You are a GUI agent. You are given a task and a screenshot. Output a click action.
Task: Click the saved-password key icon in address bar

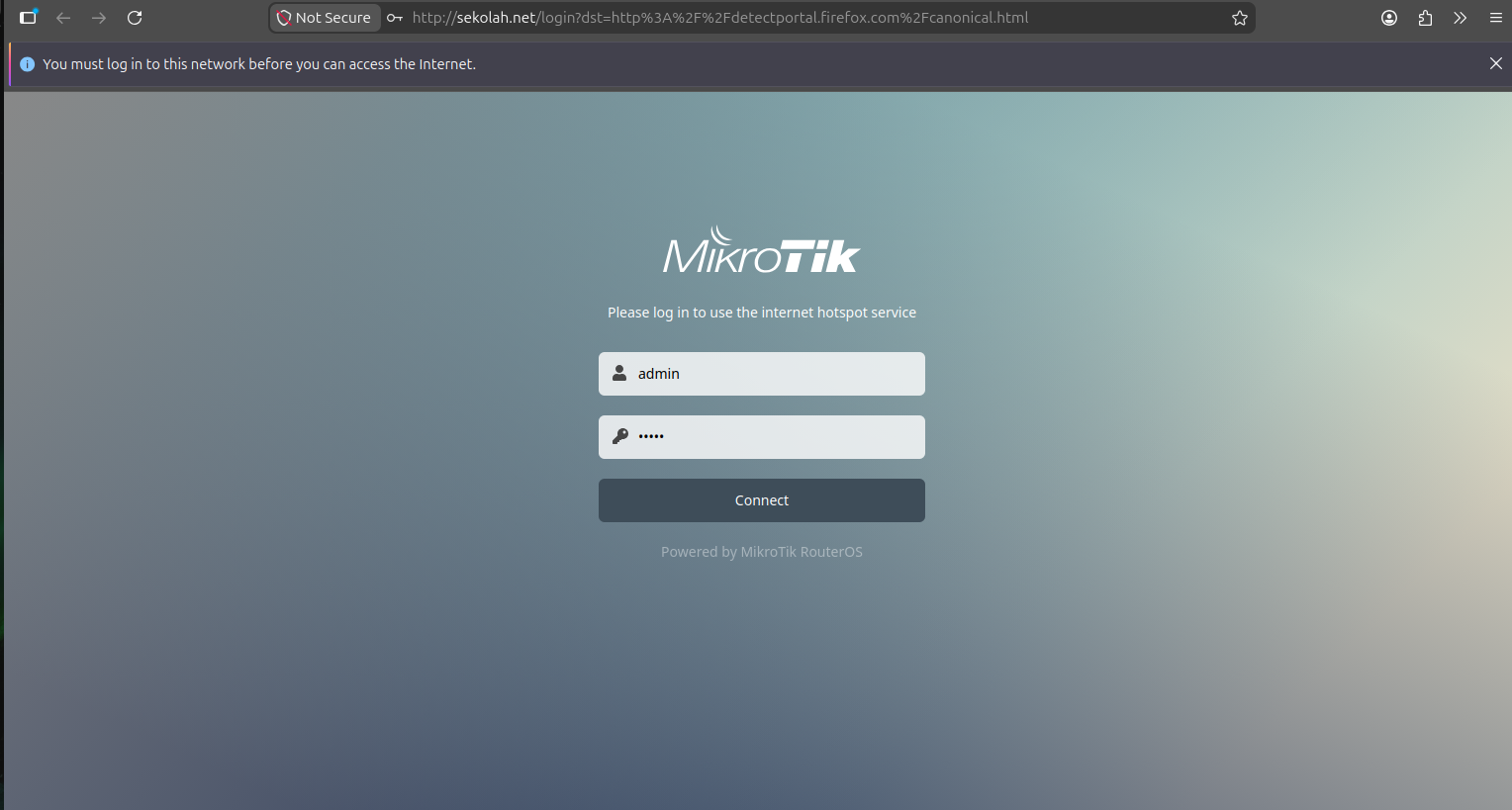click(x=395, y=18)
